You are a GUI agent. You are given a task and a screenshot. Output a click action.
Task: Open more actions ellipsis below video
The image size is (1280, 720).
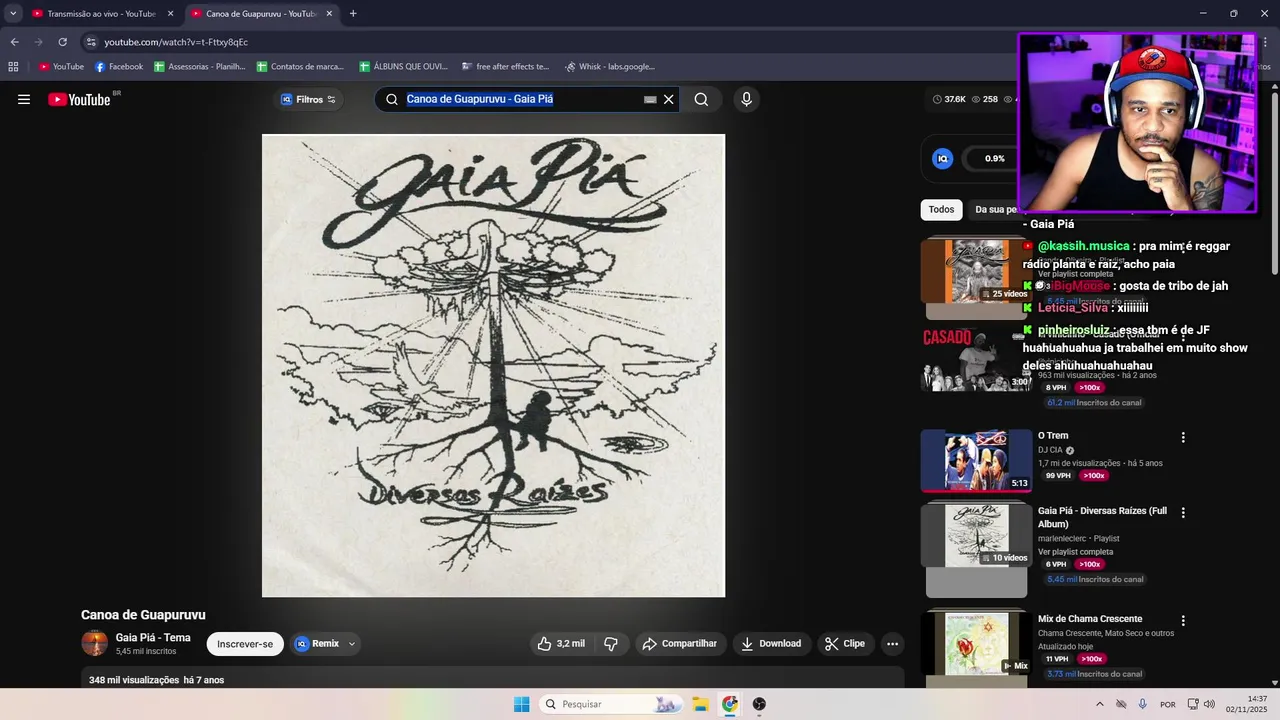(893, 644)
